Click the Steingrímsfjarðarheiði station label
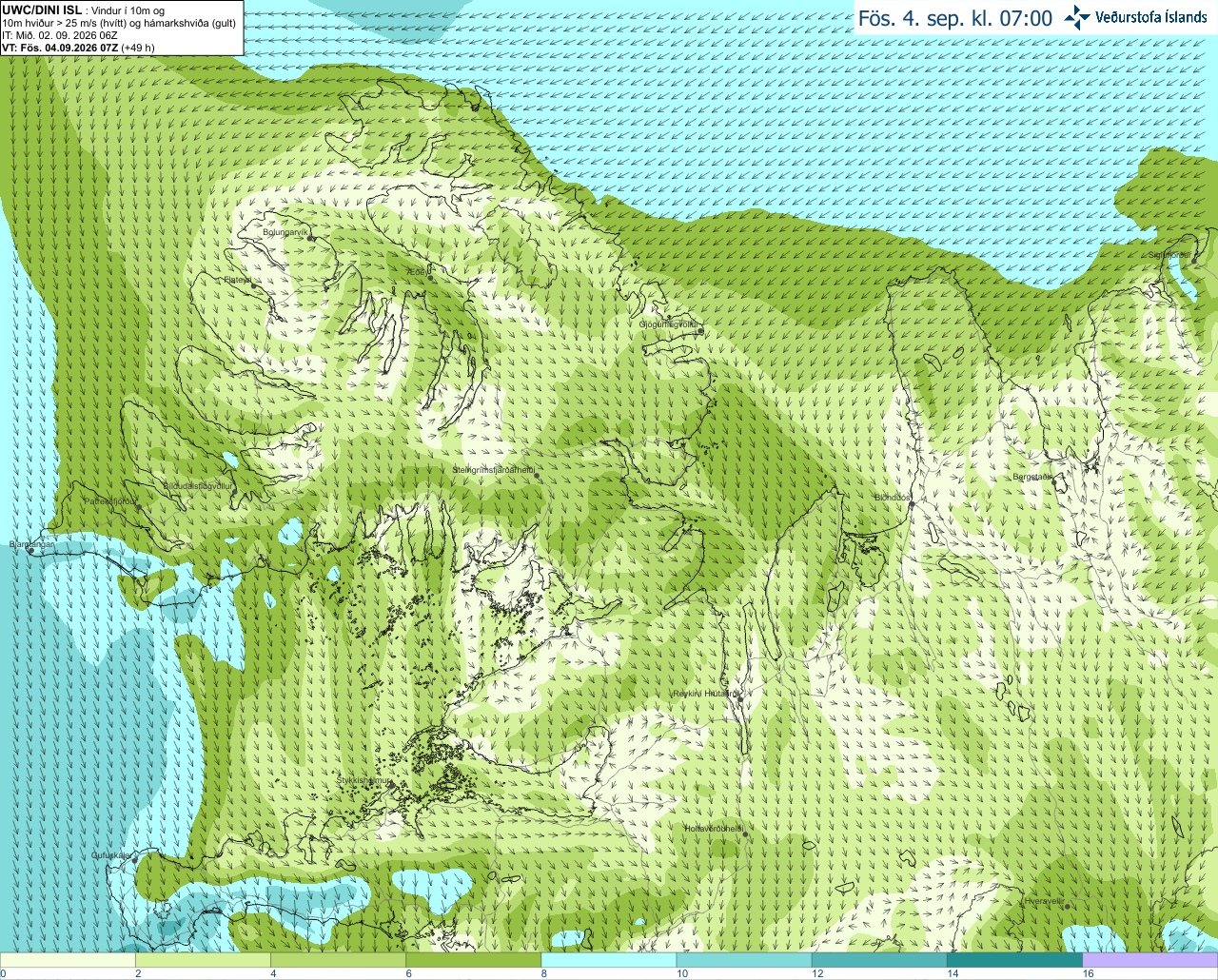Viewport: 1218px width, 980px height. coord(492,470)
